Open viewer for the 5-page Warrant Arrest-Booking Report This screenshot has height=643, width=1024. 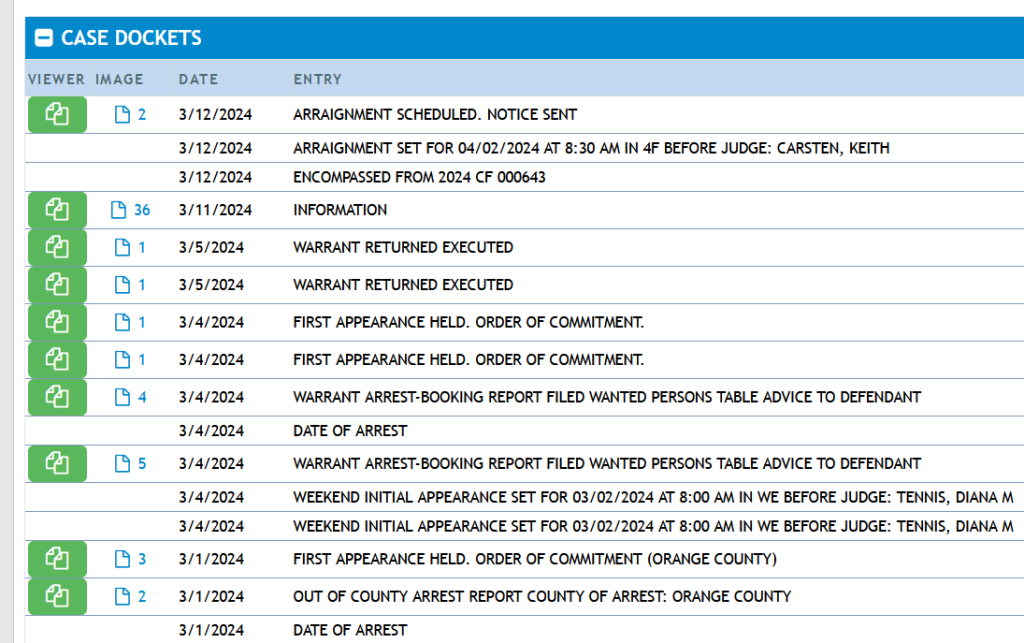[57, 464]
